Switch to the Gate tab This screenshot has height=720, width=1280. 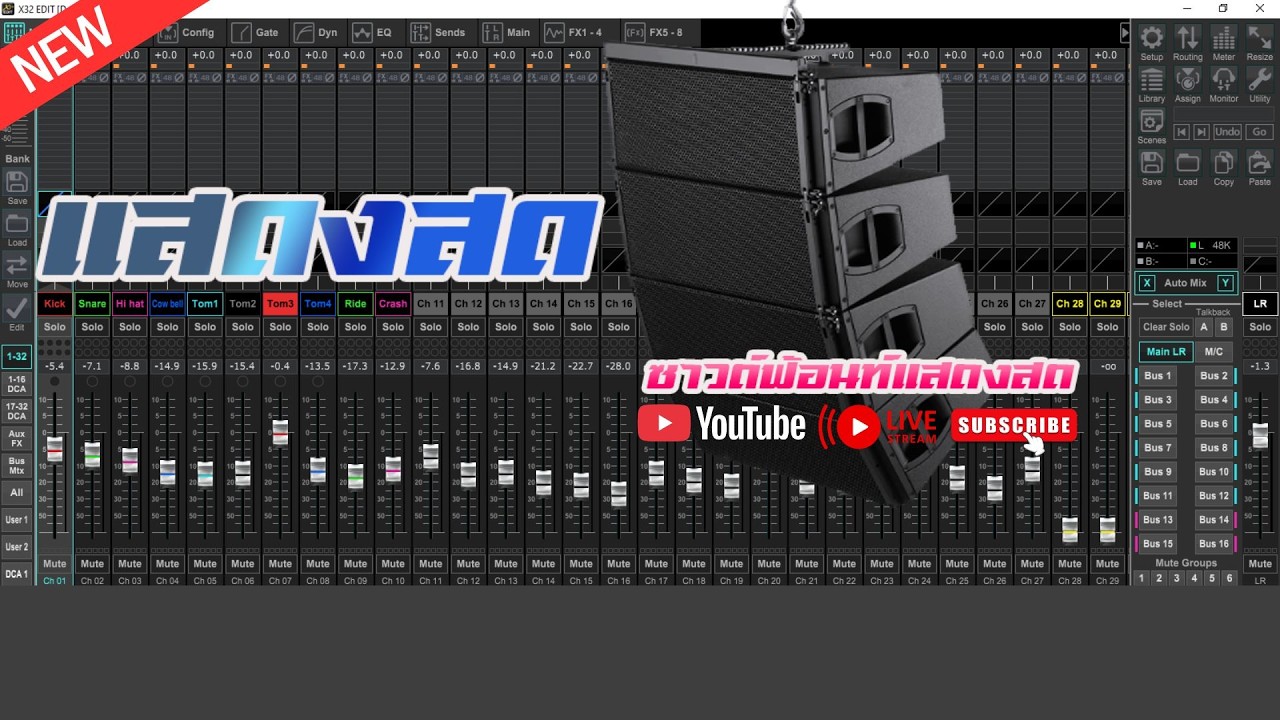click(256, 32)
